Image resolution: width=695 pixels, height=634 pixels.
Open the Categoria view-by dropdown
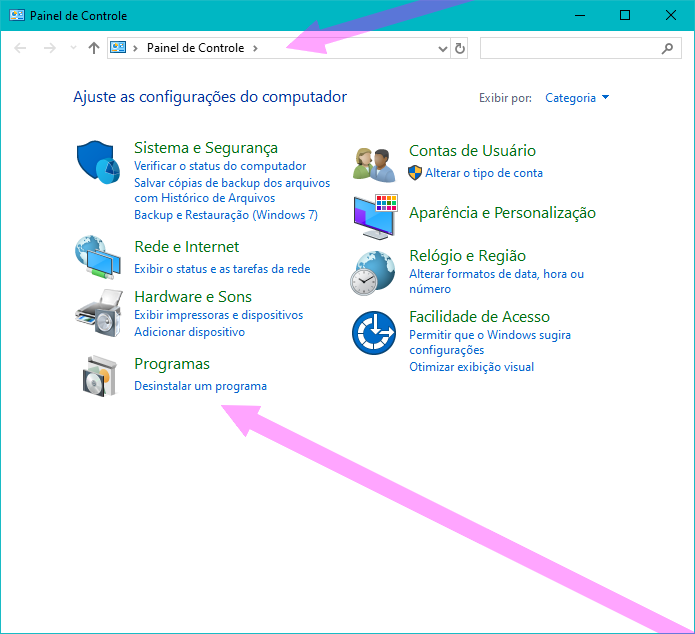point(577,98)
